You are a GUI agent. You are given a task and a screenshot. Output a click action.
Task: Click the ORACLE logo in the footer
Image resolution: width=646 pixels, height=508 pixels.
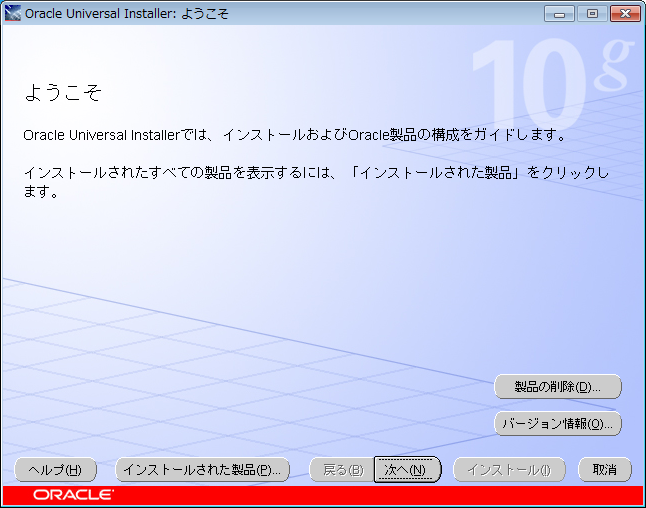(x=73, y=495)
